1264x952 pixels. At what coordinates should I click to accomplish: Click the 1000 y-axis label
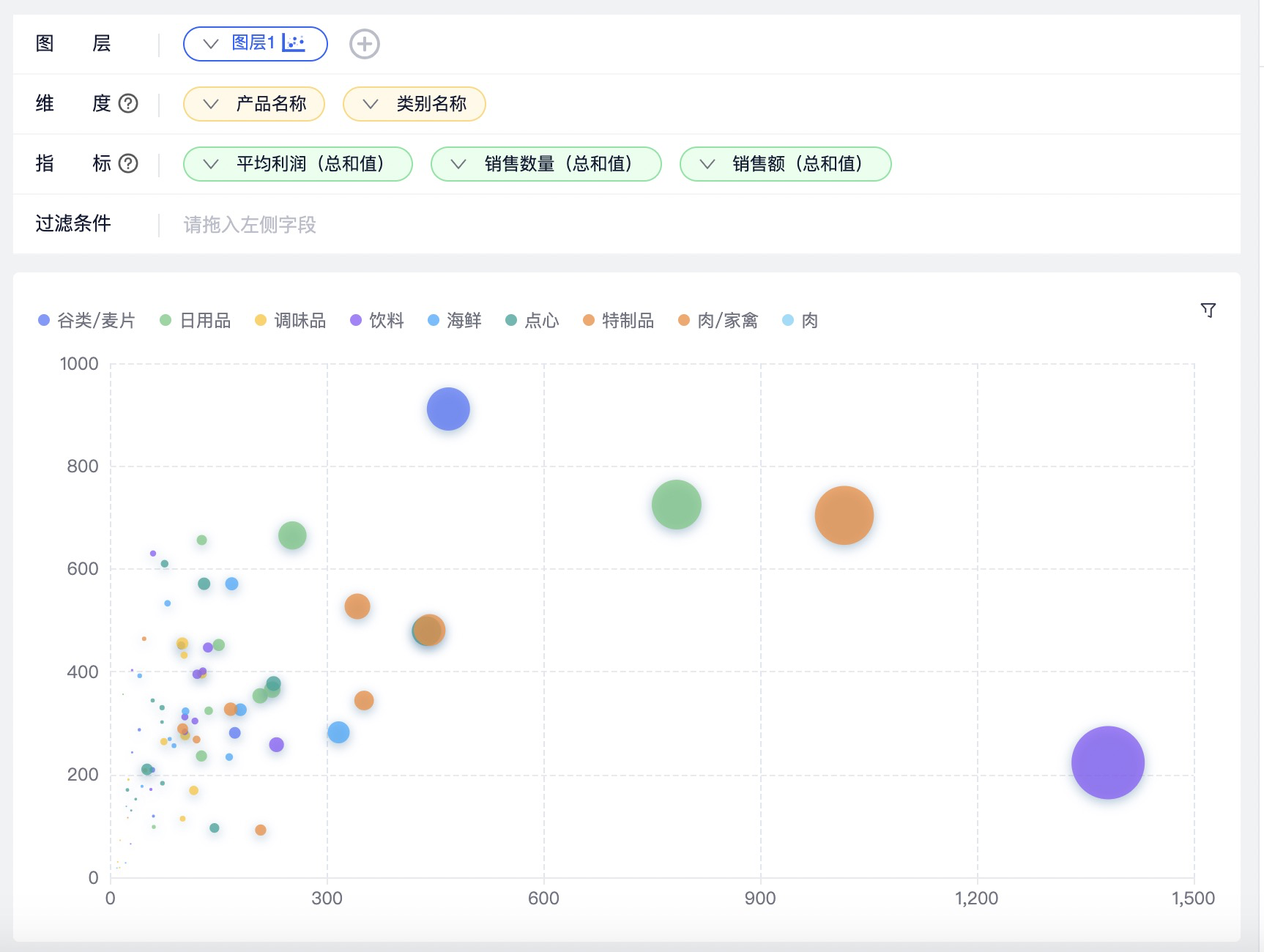(79, 364)
